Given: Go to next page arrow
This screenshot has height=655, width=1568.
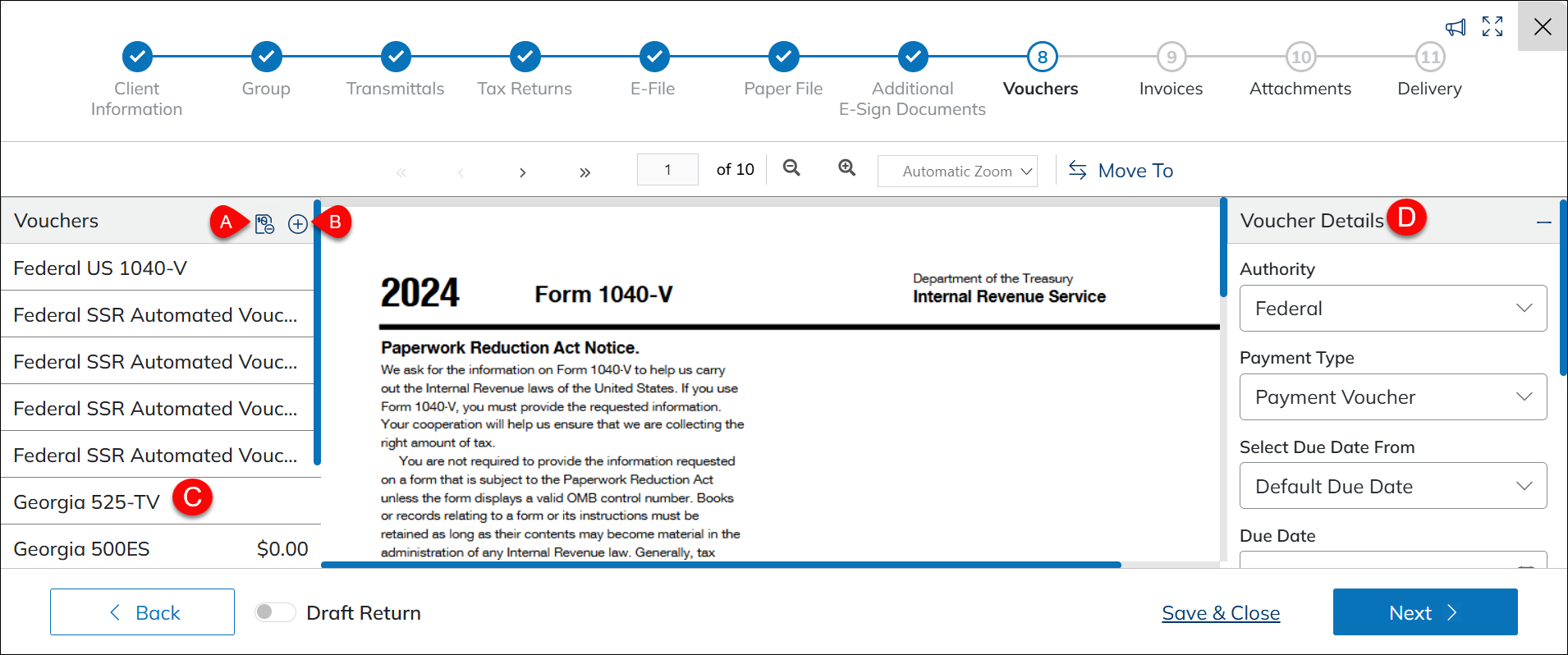Looking at the screenshot, I should tap(522, 172).
